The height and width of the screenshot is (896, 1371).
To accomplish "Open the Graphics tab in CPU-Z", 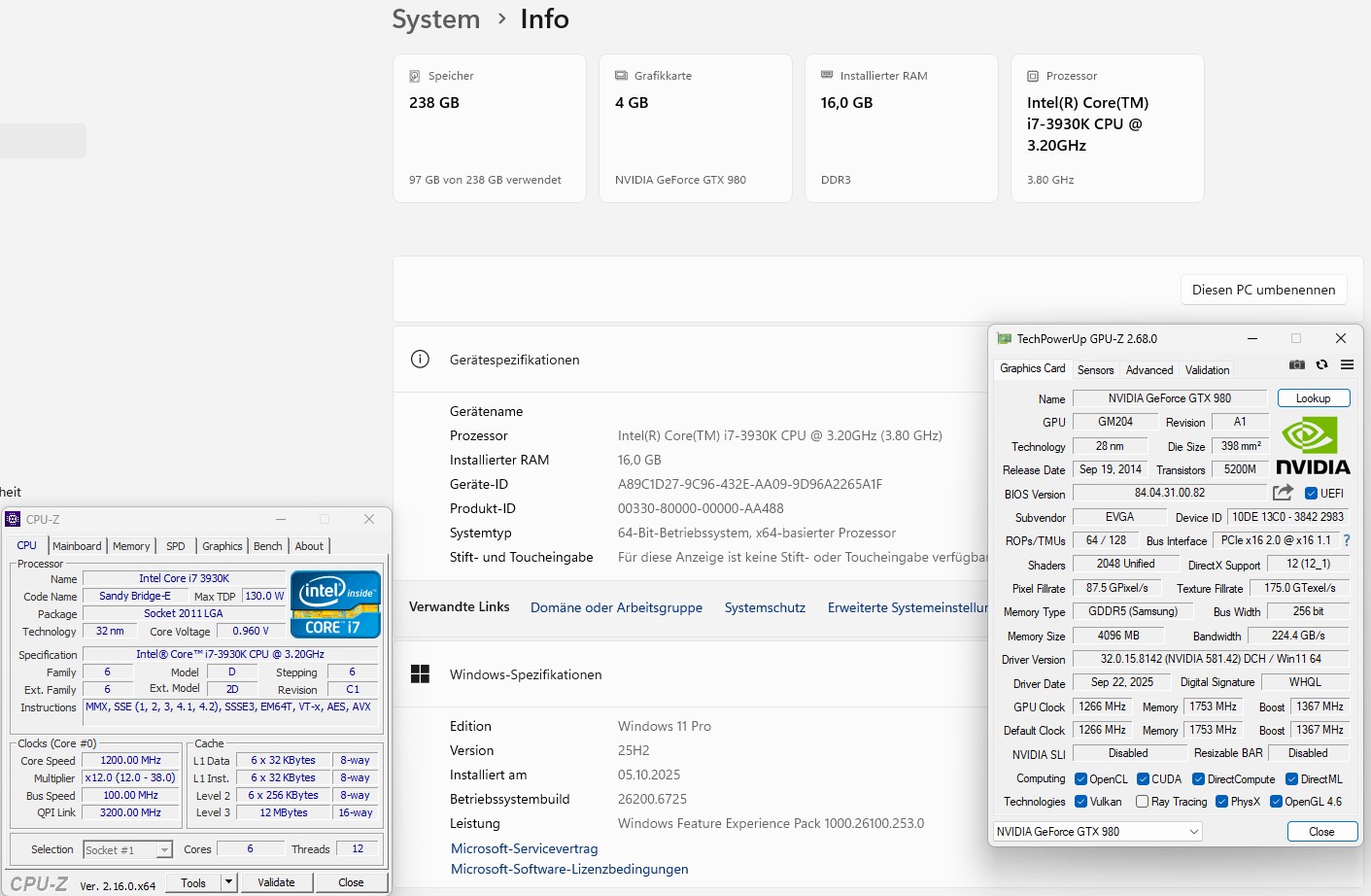I will [223, 546].
